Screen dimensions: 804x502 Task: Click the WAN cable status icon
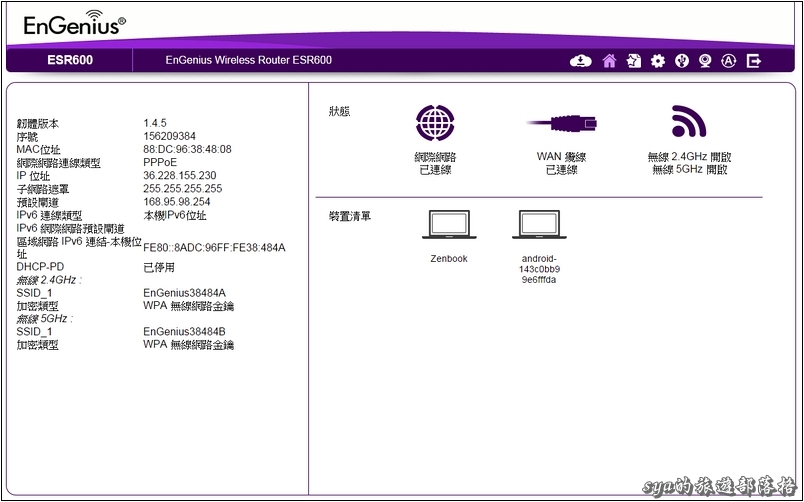tap(562, 123)
